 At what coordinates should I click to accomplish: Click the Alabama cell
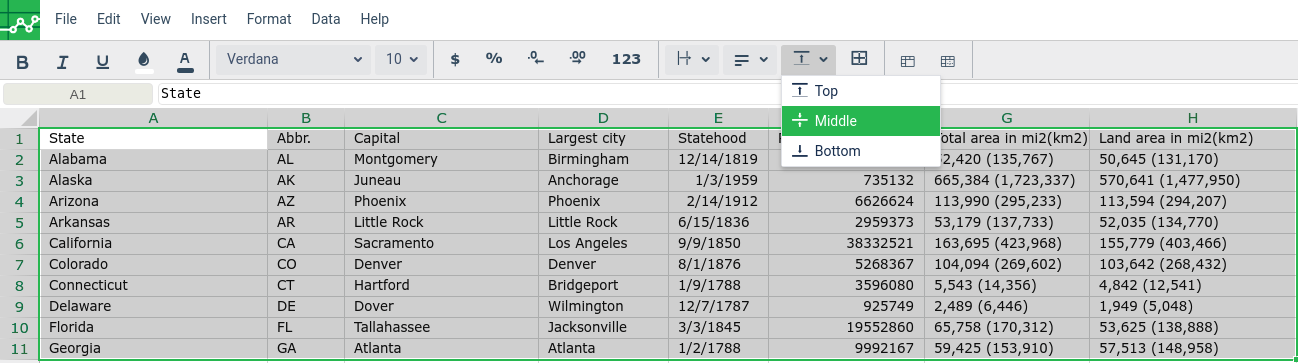153,159
